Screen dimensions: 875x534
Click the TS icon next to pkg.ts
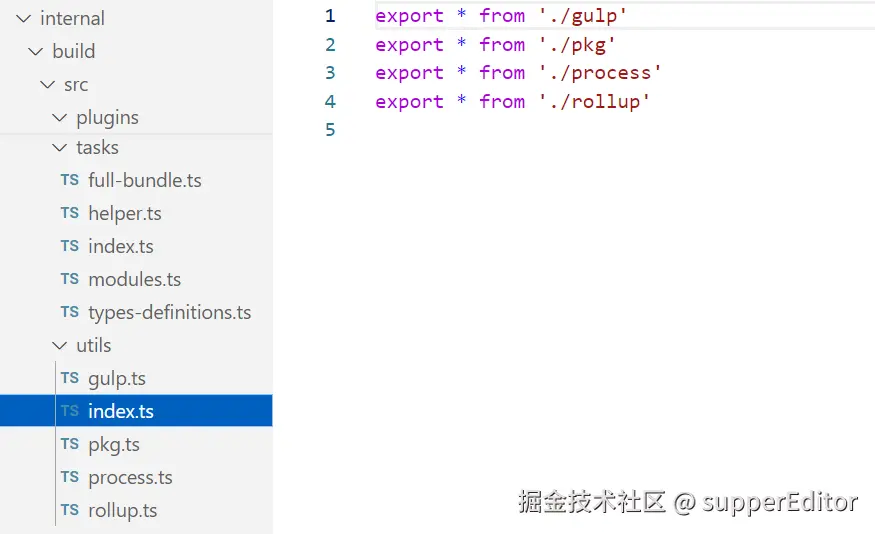(x=69, y=444)
